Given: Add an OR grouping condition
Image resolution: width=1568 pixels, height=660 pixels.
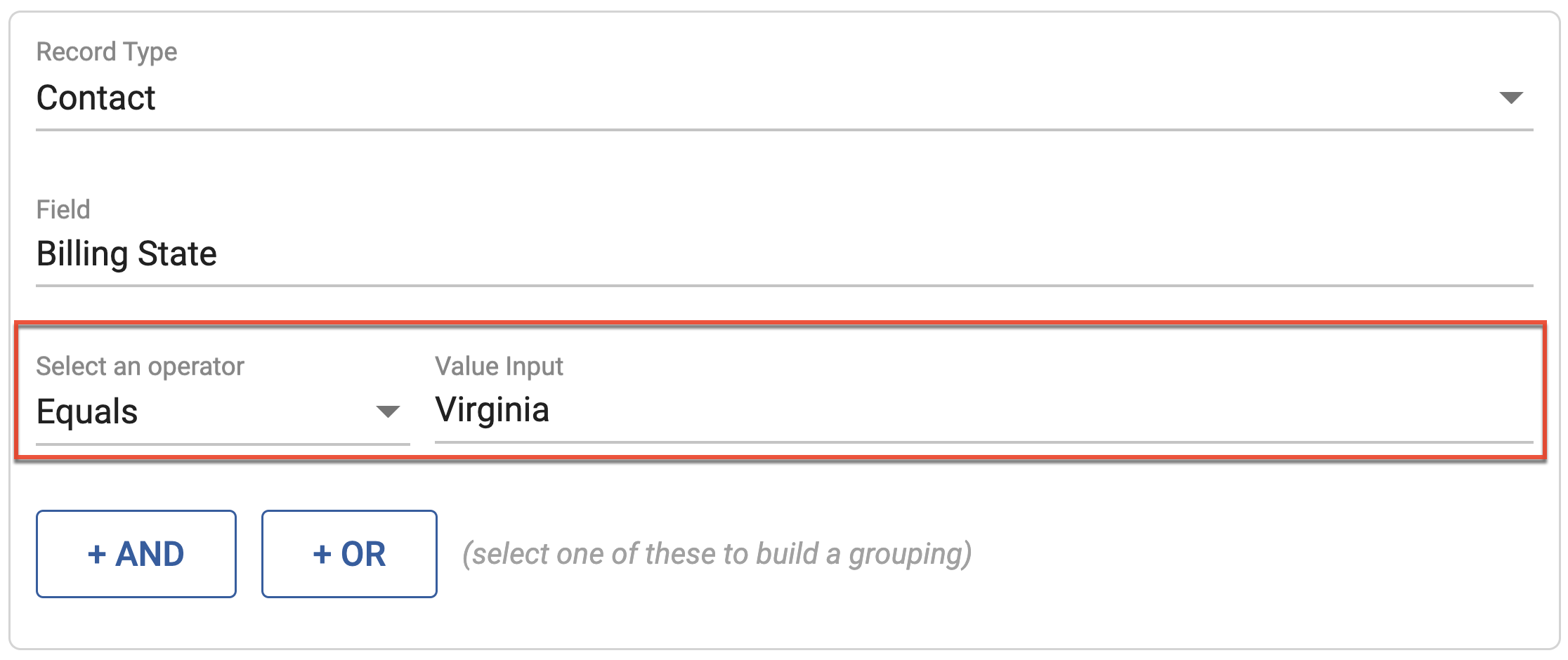Looking at the screenshot, I should tap(348, 554).
